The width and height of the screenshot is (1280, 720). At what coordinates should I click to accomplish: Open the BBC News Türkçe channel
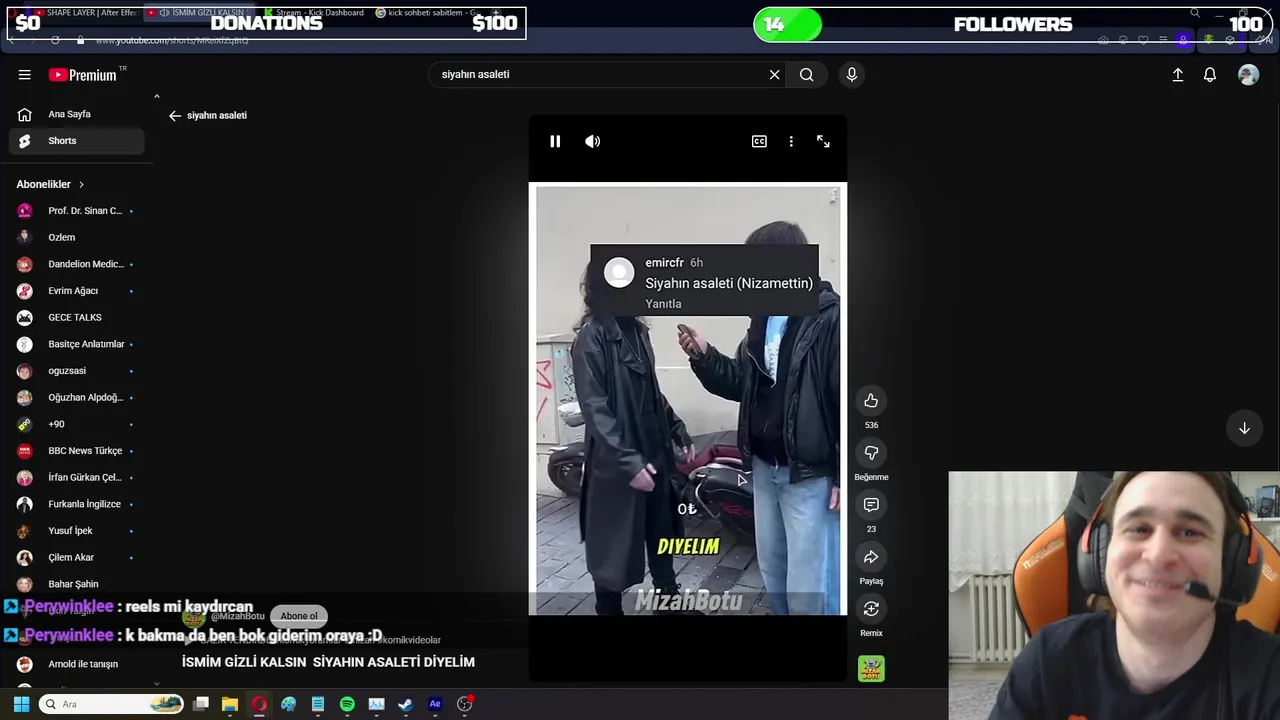tap(76, 451)
